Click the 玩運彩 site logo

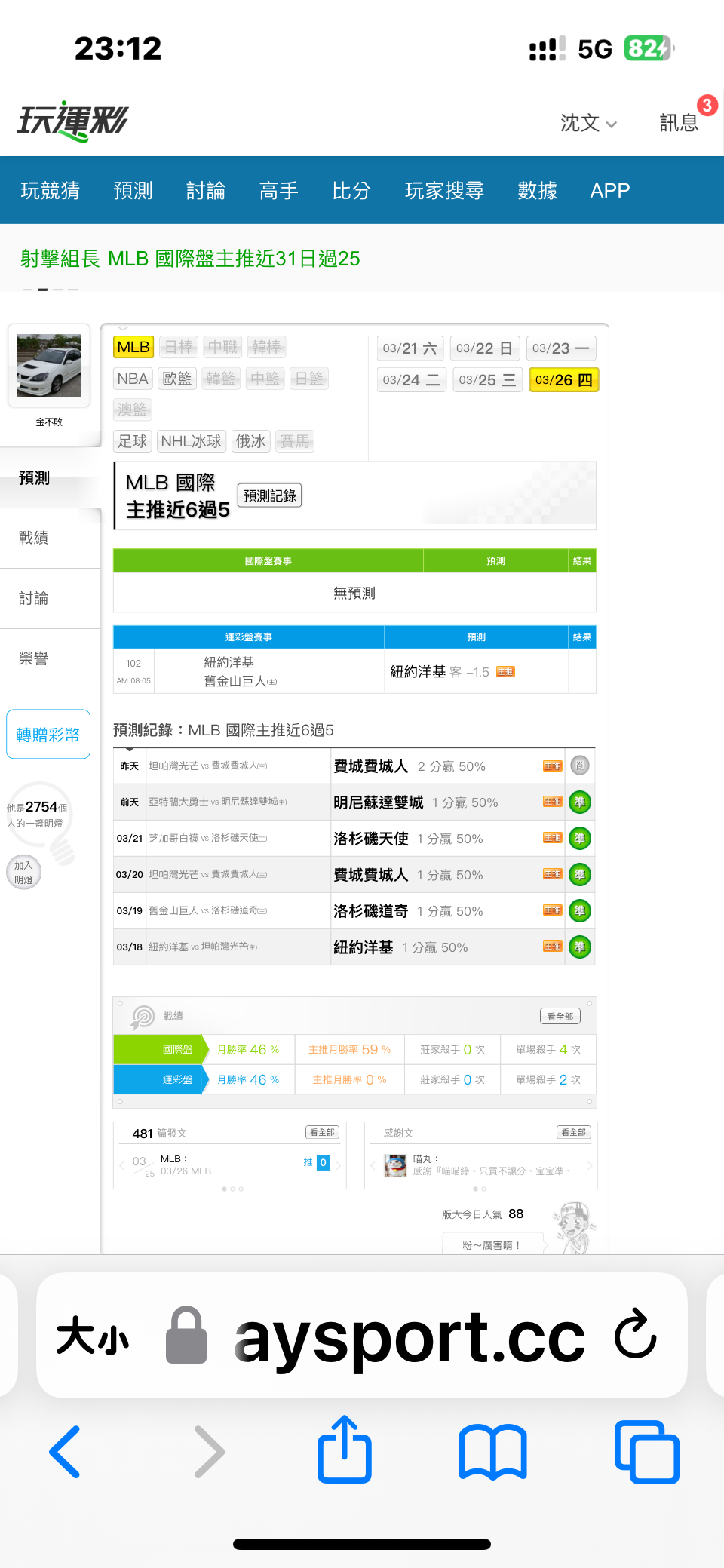coord(73,121)
